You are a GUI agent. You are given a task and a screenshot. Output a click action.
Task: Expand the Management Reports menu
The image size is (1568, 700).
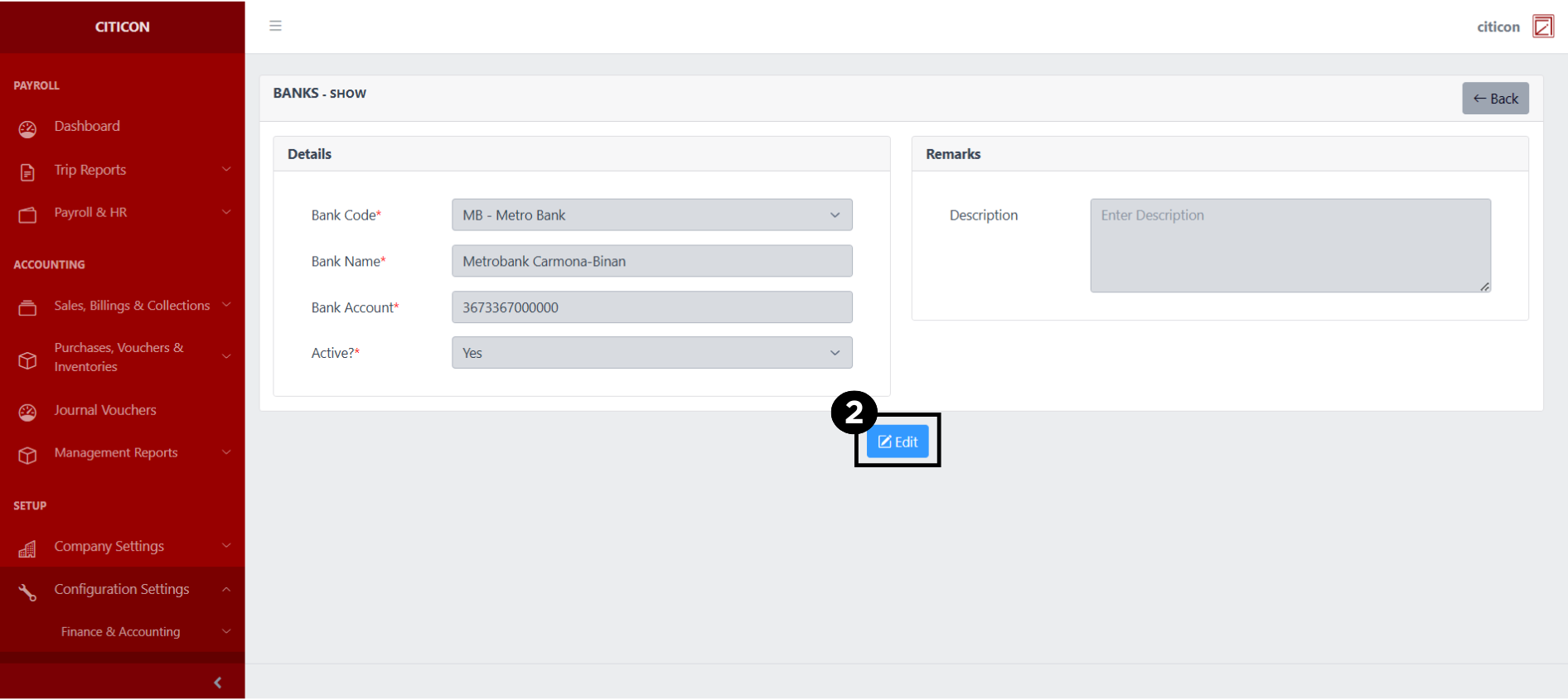pyautogui.click(x=116, y=453)
